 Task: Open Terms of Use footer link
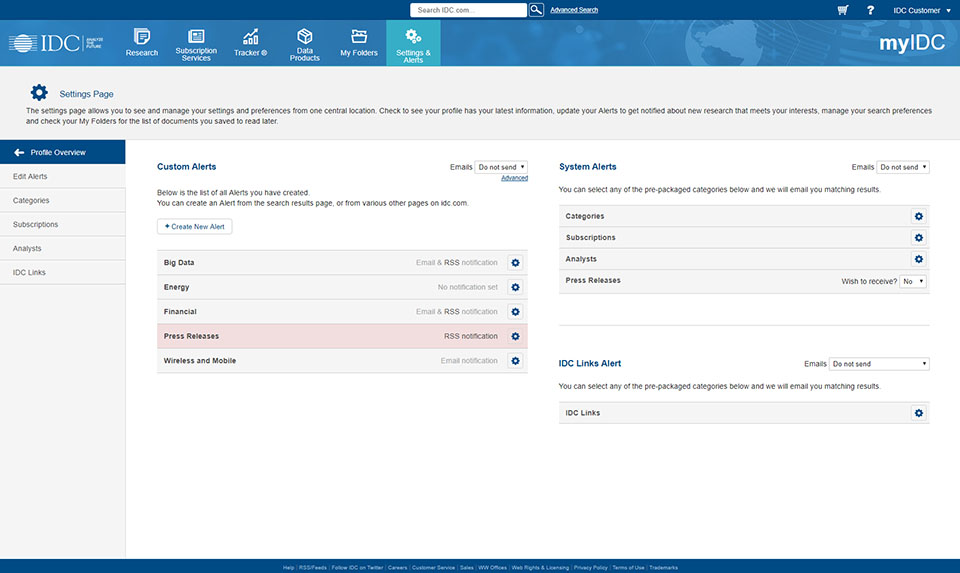pos(628,567)
